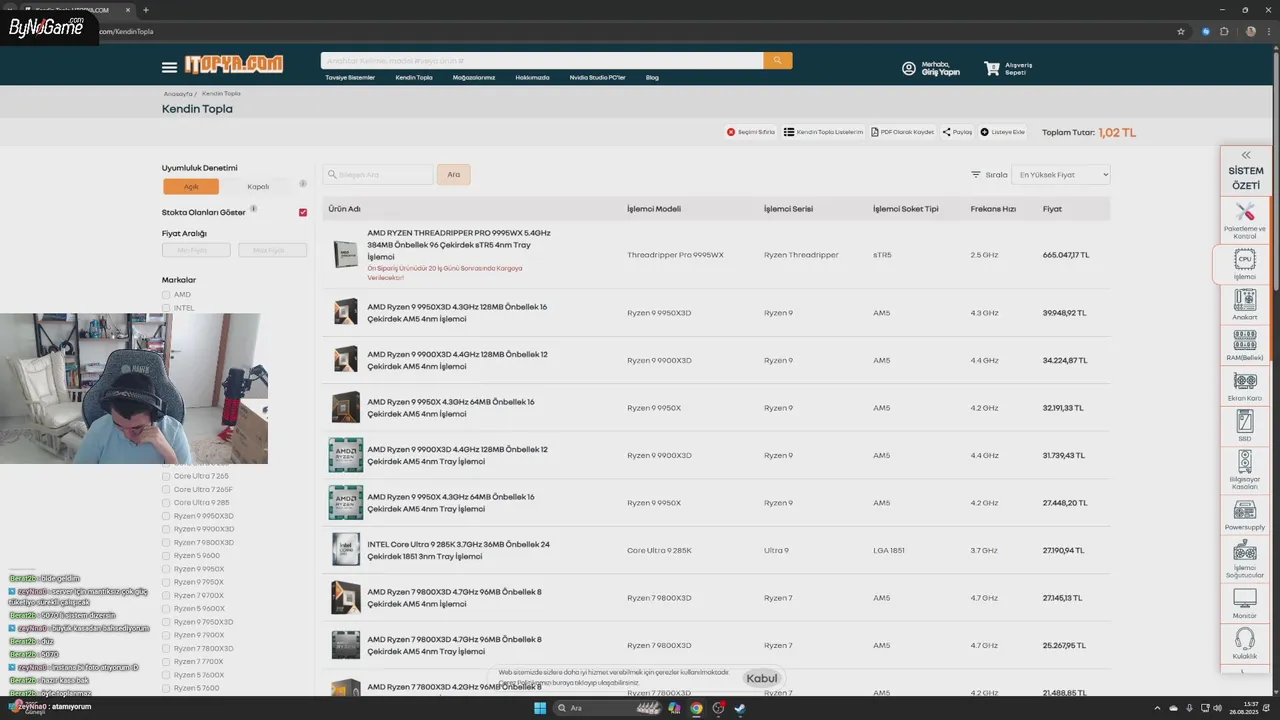This screenshot has height=720, width=1280.
Task: Select the Monitör icon in sidebar
Action: pos(1245,603)
